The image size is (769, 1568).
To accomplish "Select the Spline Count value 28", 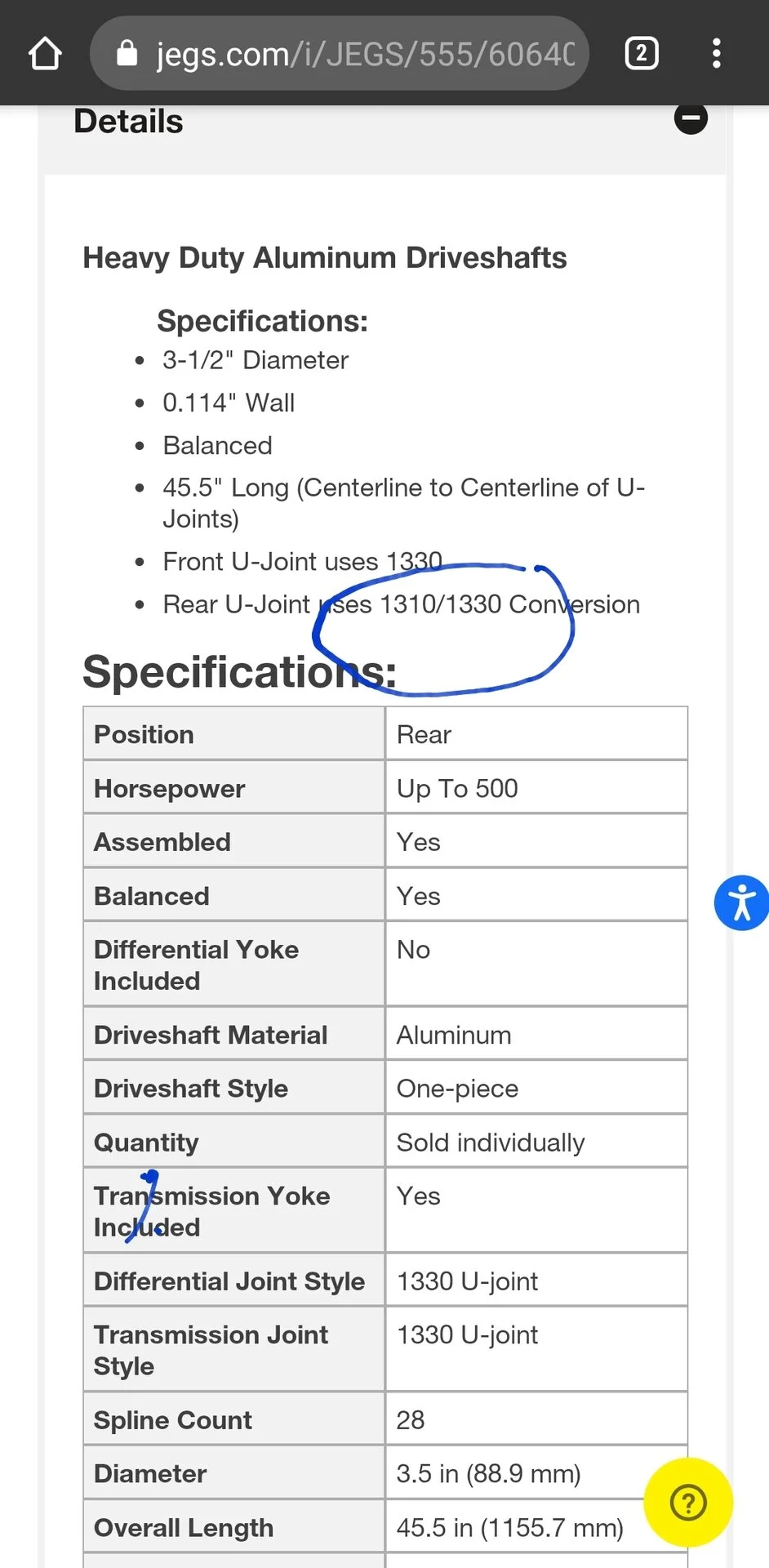I will click(411, 1419).
